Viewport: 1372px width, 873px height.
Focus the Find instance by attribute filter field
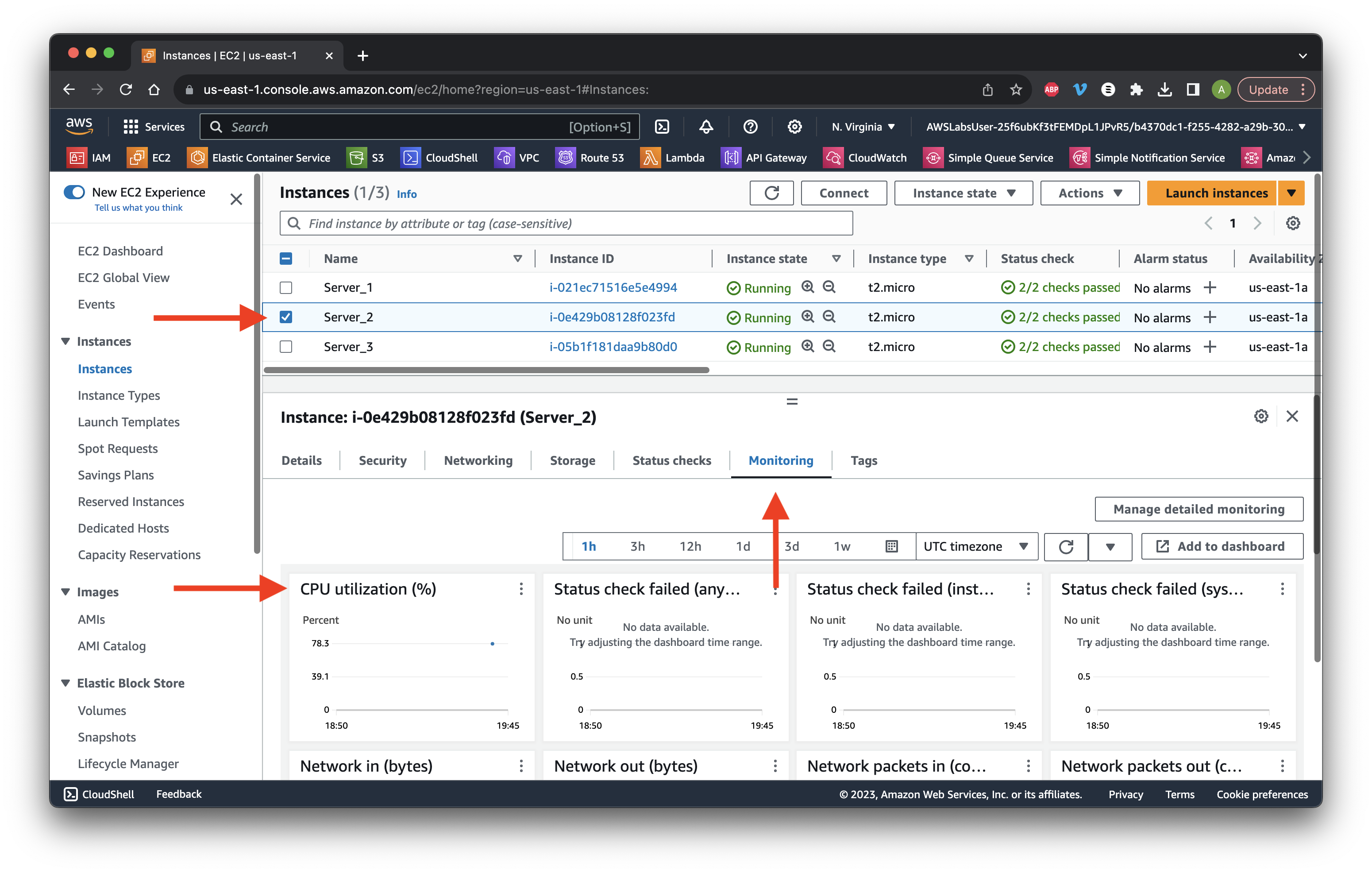pyautogui.click(x=566, y=224)
